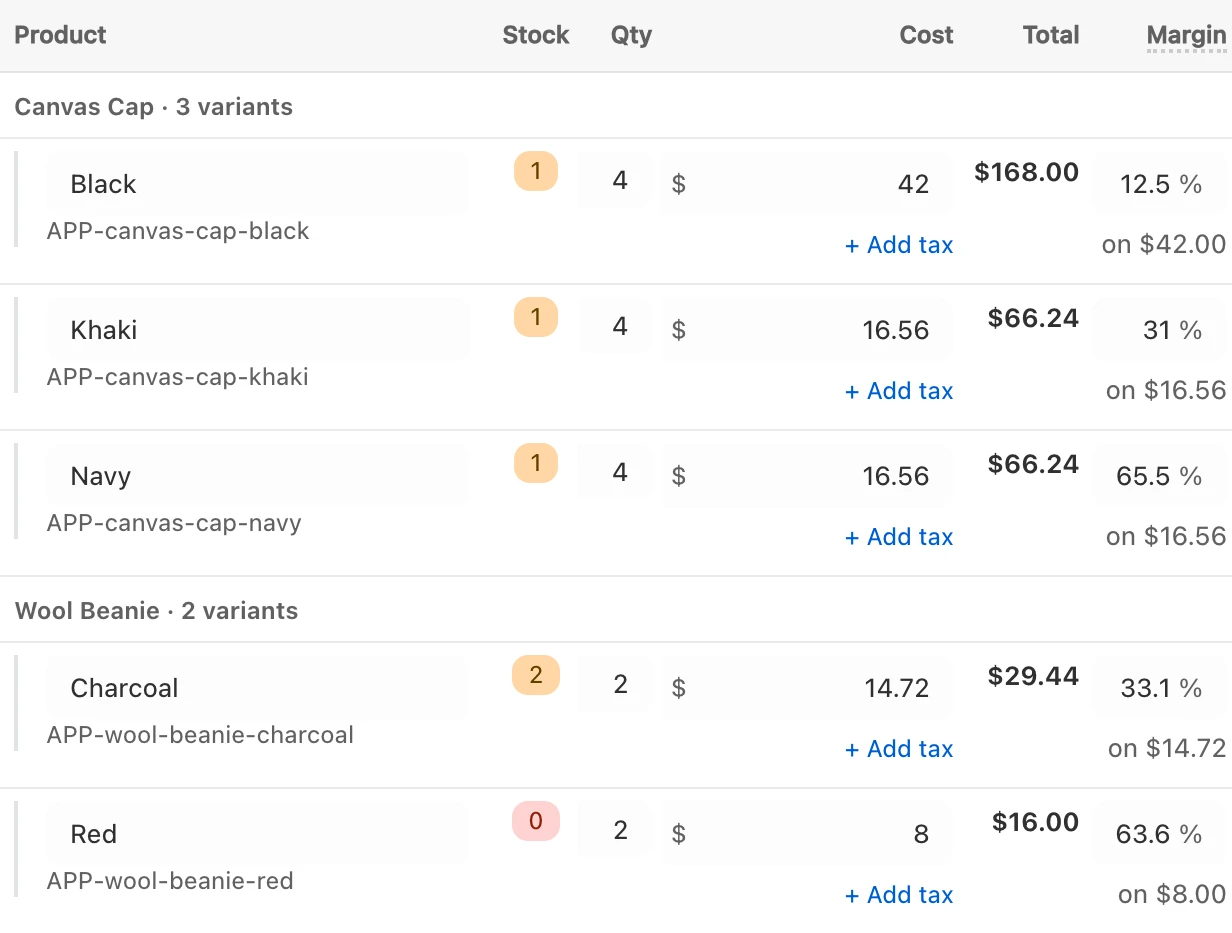Click the Navy row $66.24 total
The image size is (1232, 933).
1033,465
